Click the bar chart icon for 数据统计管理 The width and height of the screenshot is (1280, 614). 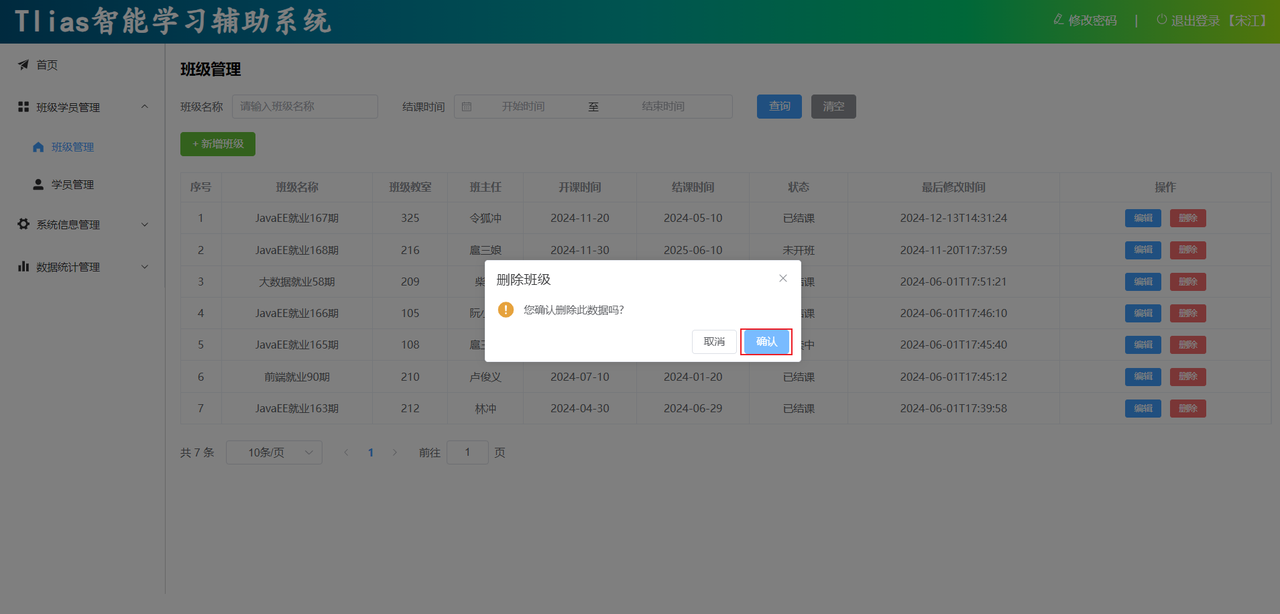[x=23, y=267]
